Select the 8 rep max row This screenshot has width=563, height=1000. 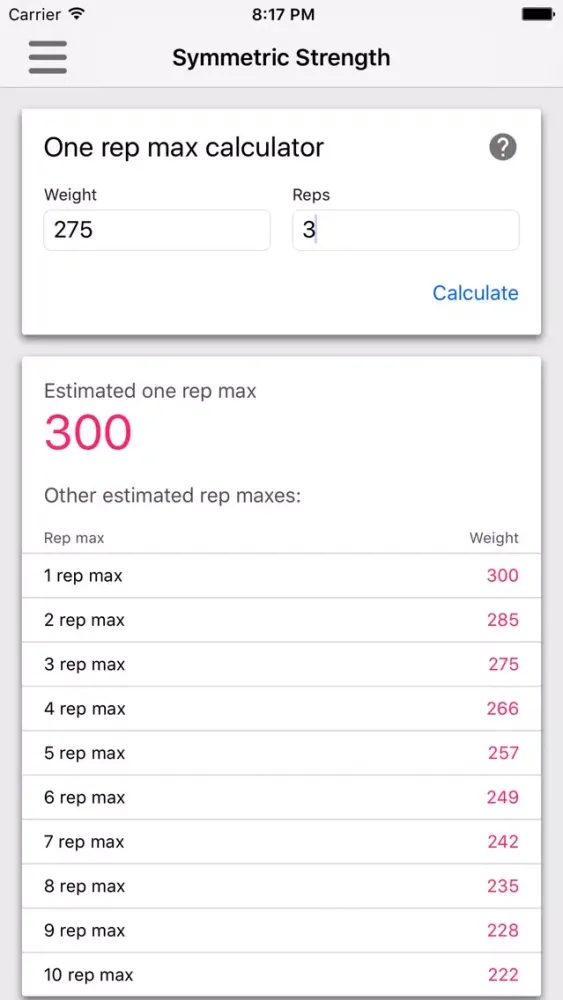281,886
